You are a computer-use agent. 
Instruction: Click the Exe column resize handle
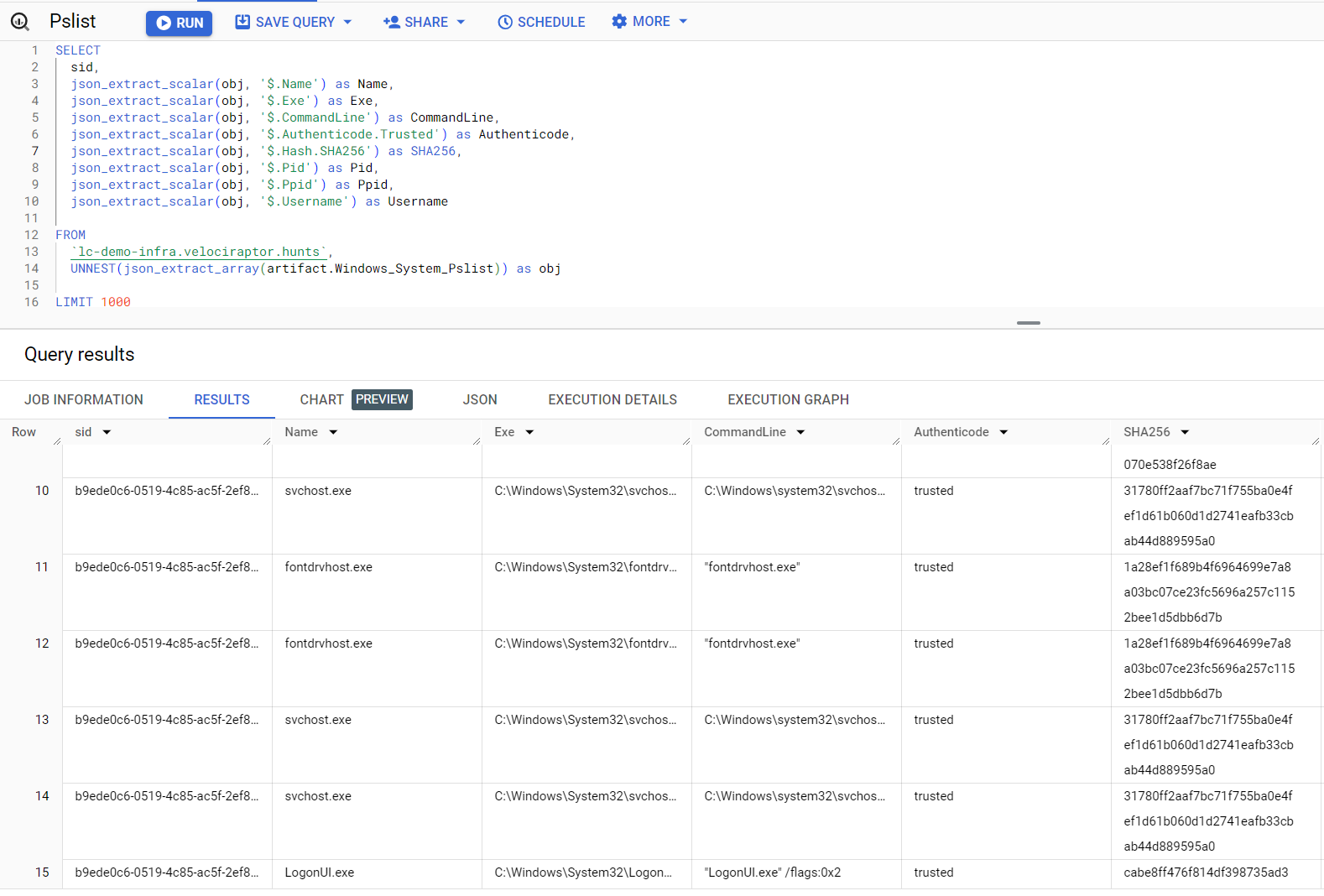tap(686, 441)
